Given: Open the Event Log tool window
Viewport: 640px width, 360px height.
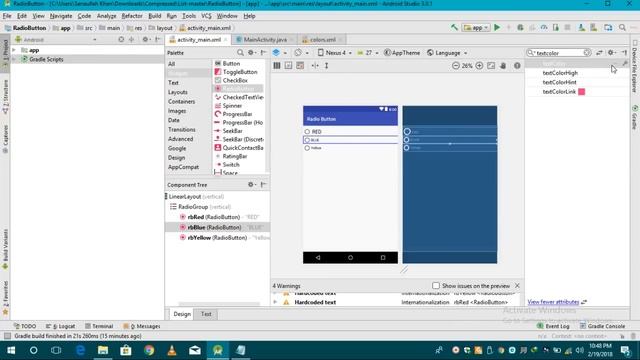Looking at the screenshot, I should coord(553,326).
